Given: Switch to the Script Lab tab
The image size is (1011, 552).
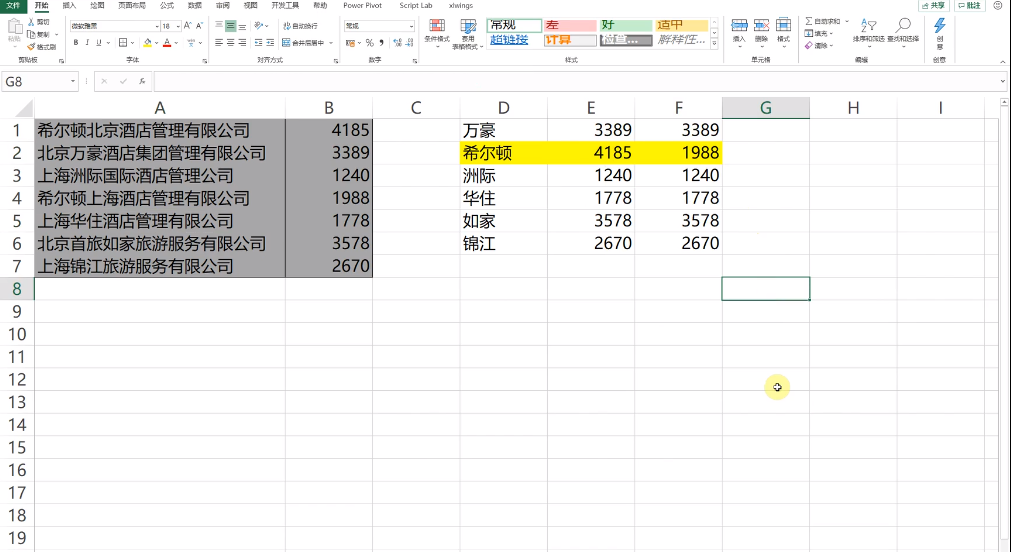Looking at the screenshot, I should tap(416, 5).
